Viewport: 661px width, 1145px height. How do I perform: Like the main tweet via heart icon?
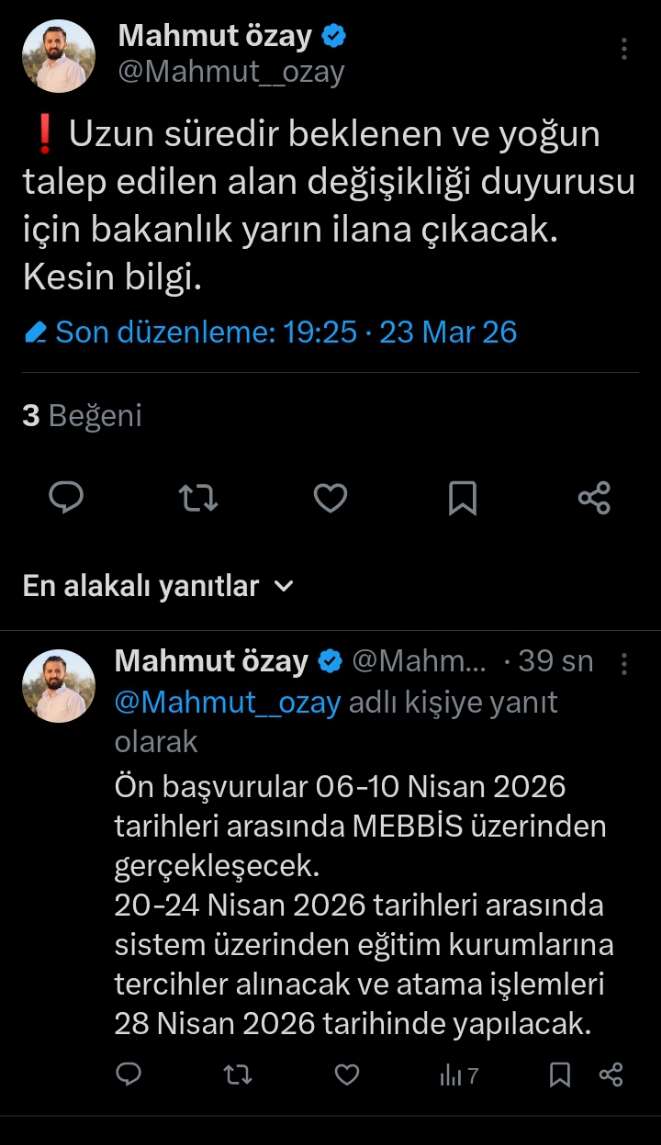tap(330, 497)
